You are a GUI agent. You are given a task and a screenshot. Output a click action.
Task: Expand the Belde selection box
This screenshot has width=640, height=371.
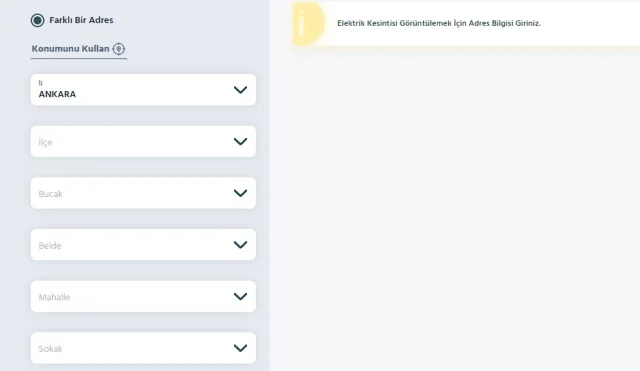pyautogui.click(x=143, y=245)
